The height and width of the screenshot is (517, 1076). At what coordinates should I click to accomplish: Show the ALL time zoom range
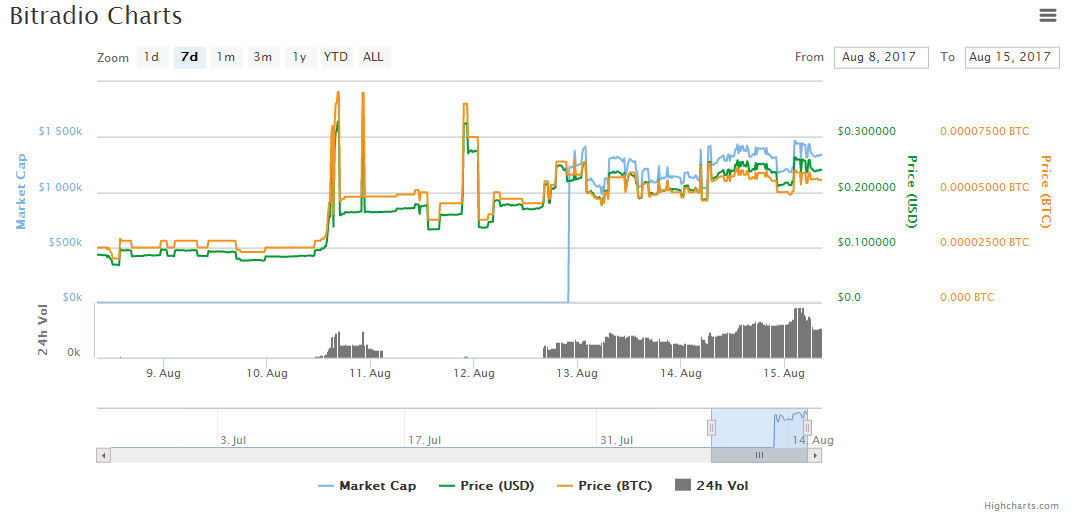pos(374,57)
